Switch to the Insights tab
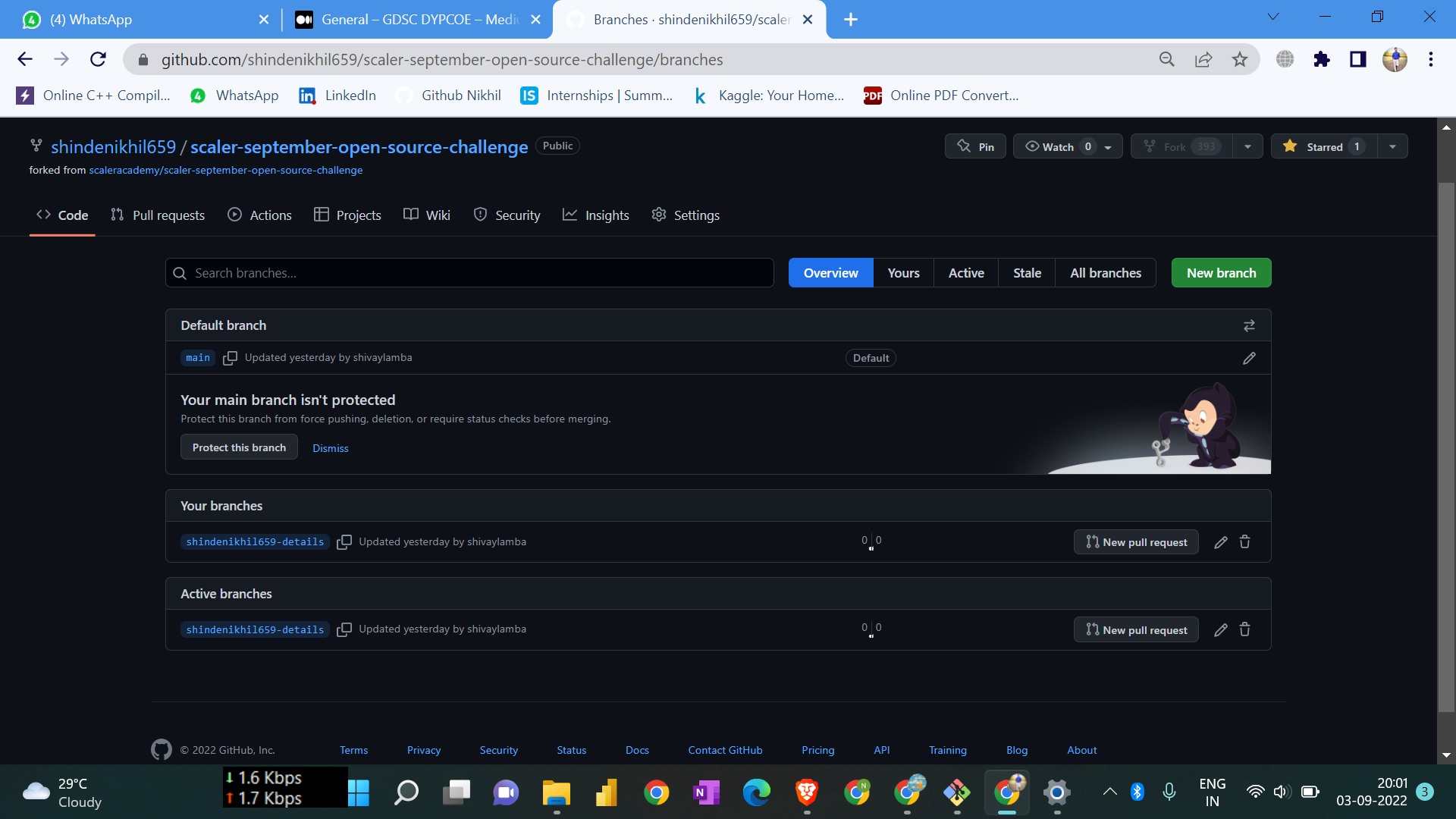This screenshot has width=1456, height=819. pyautogui.click(x=597, y=215)
